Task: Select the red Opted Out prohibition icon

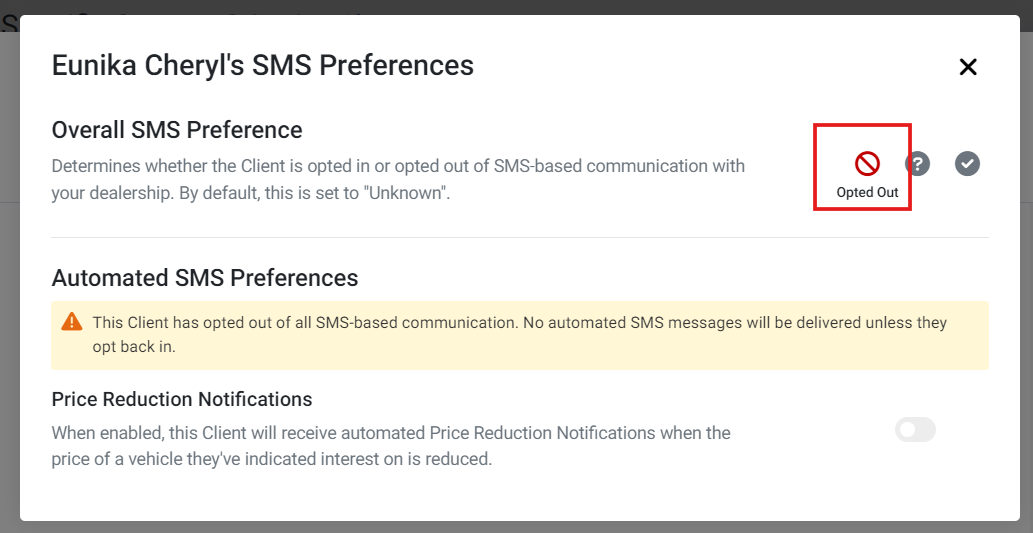Action: click(x=867, y=163)
